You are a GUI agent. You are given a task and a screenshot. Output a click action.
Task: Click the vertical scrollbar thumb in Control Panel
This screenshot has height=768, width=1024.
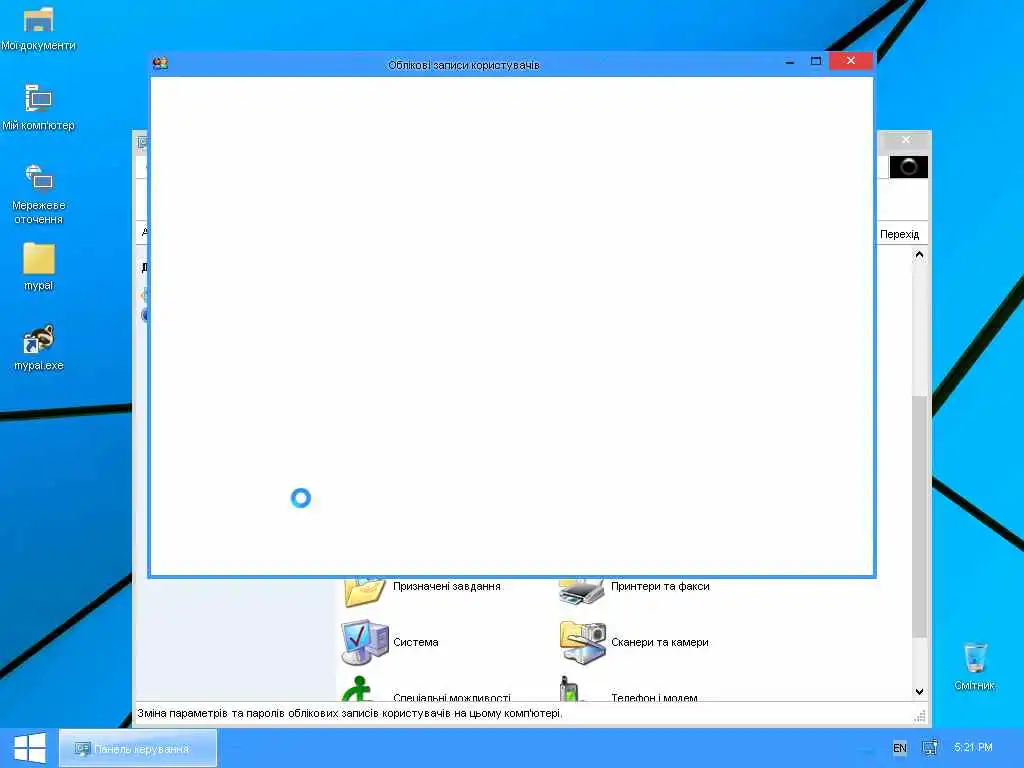[x=920, y=516]
